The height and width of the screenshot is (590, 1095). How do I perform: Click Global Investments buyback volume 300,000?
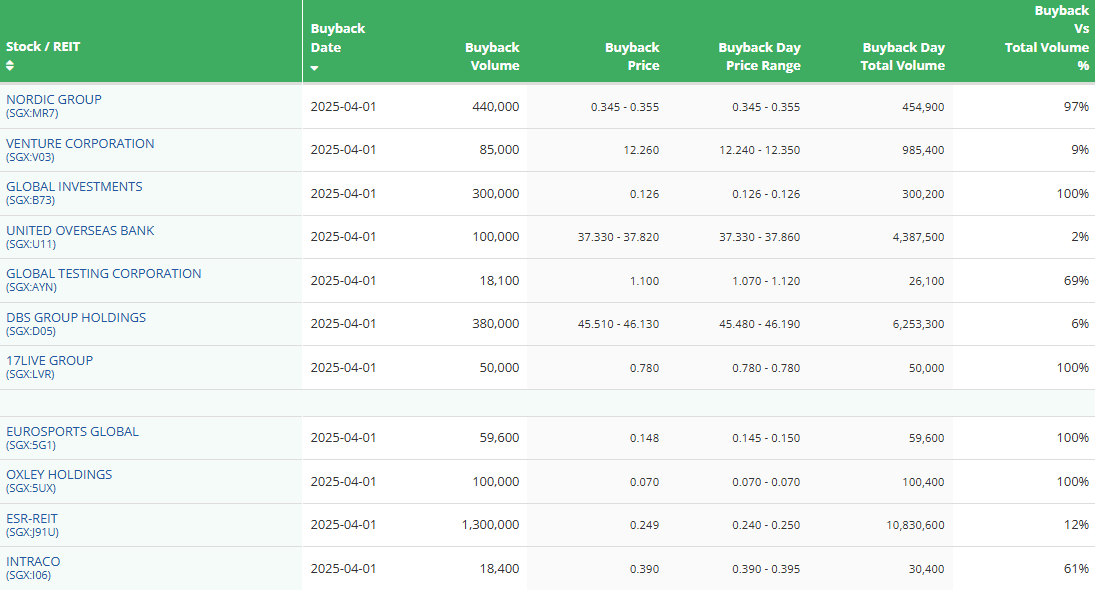(x=495, y=193)
